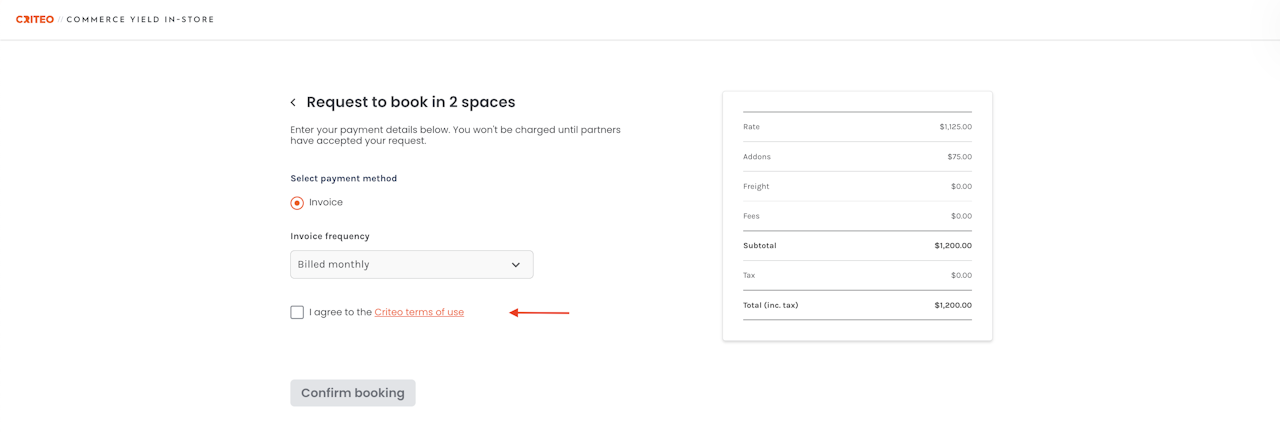Screen dimensions: 1280x432
Task: Click the Select payment method label
Action: point(343,178)
